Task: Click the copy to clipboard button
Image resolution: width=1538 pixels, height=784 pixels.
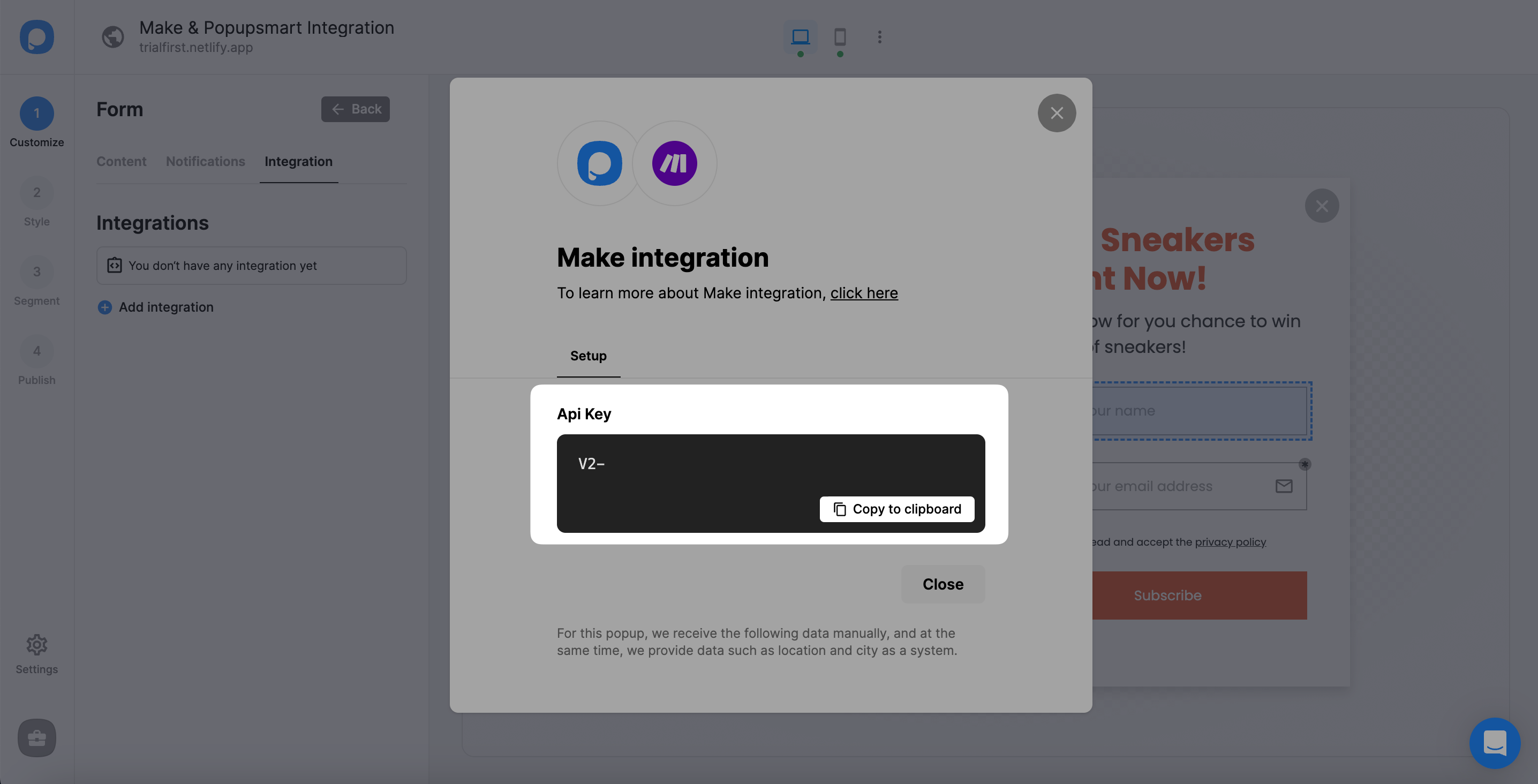Action: coord(897,509)
